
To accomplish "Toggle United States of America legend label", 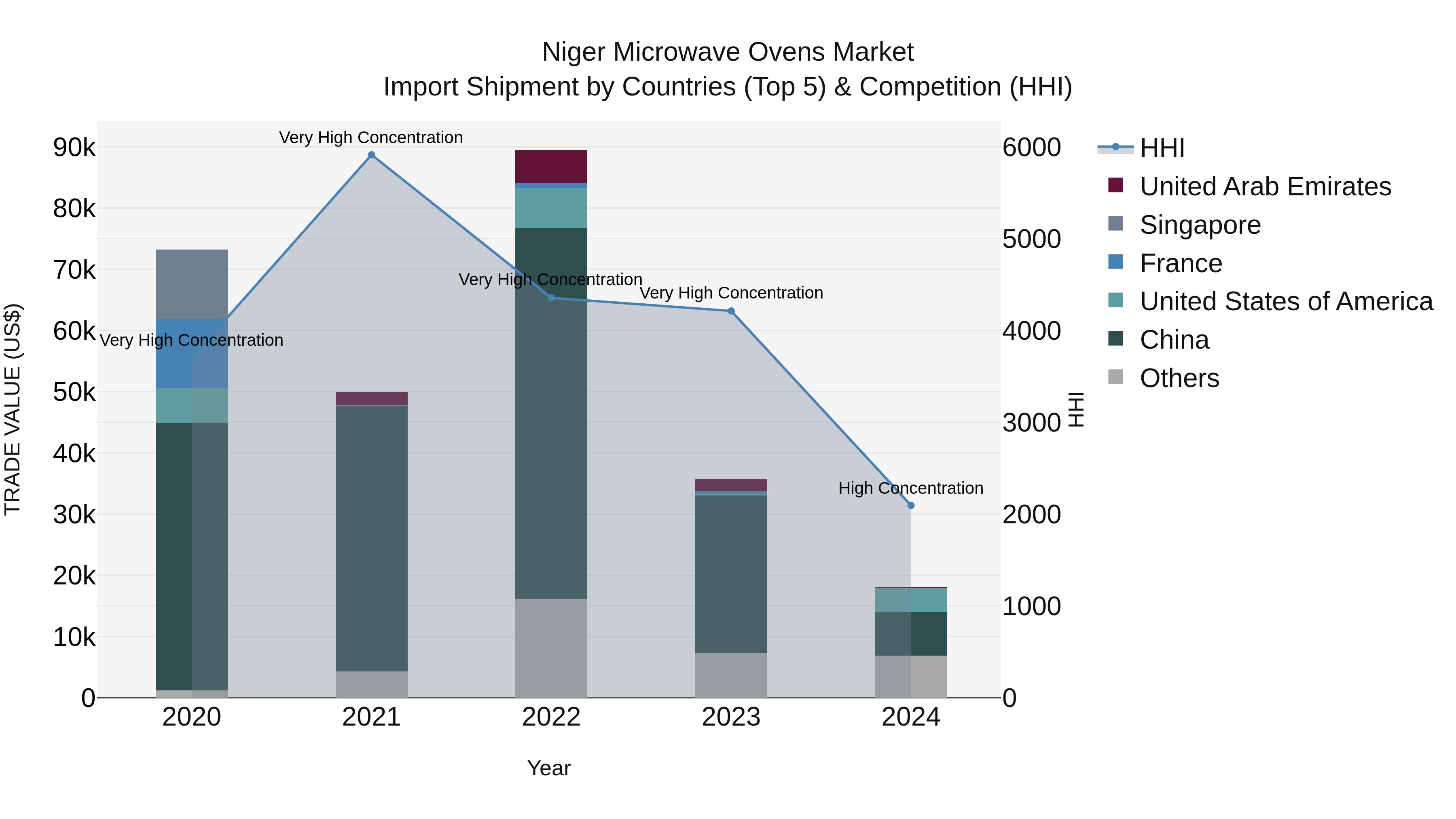I will click(1287, 301).
